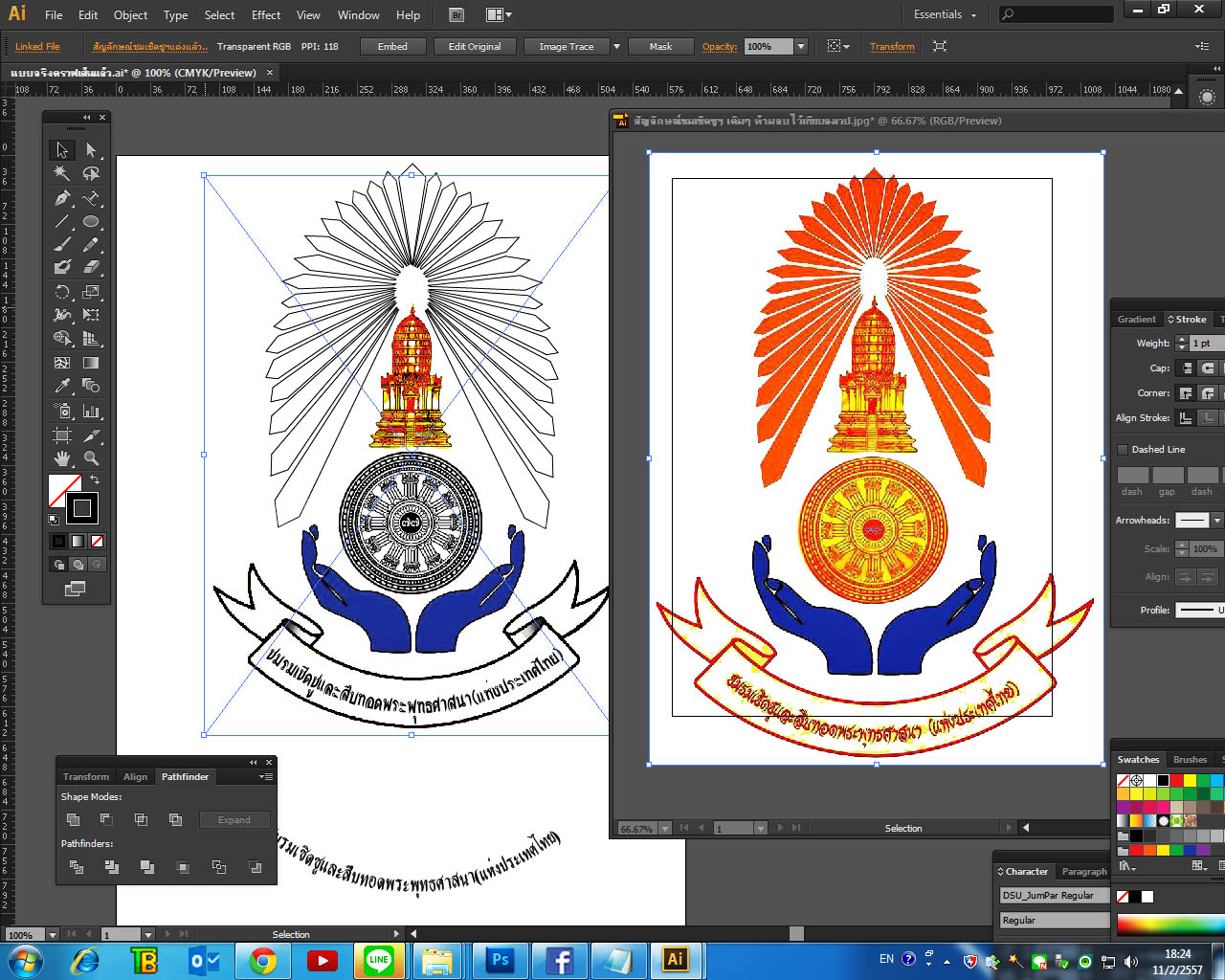This screenshot has height=980, width=1225.
Task: Select the Scale tool
Action: click(91, 292)
